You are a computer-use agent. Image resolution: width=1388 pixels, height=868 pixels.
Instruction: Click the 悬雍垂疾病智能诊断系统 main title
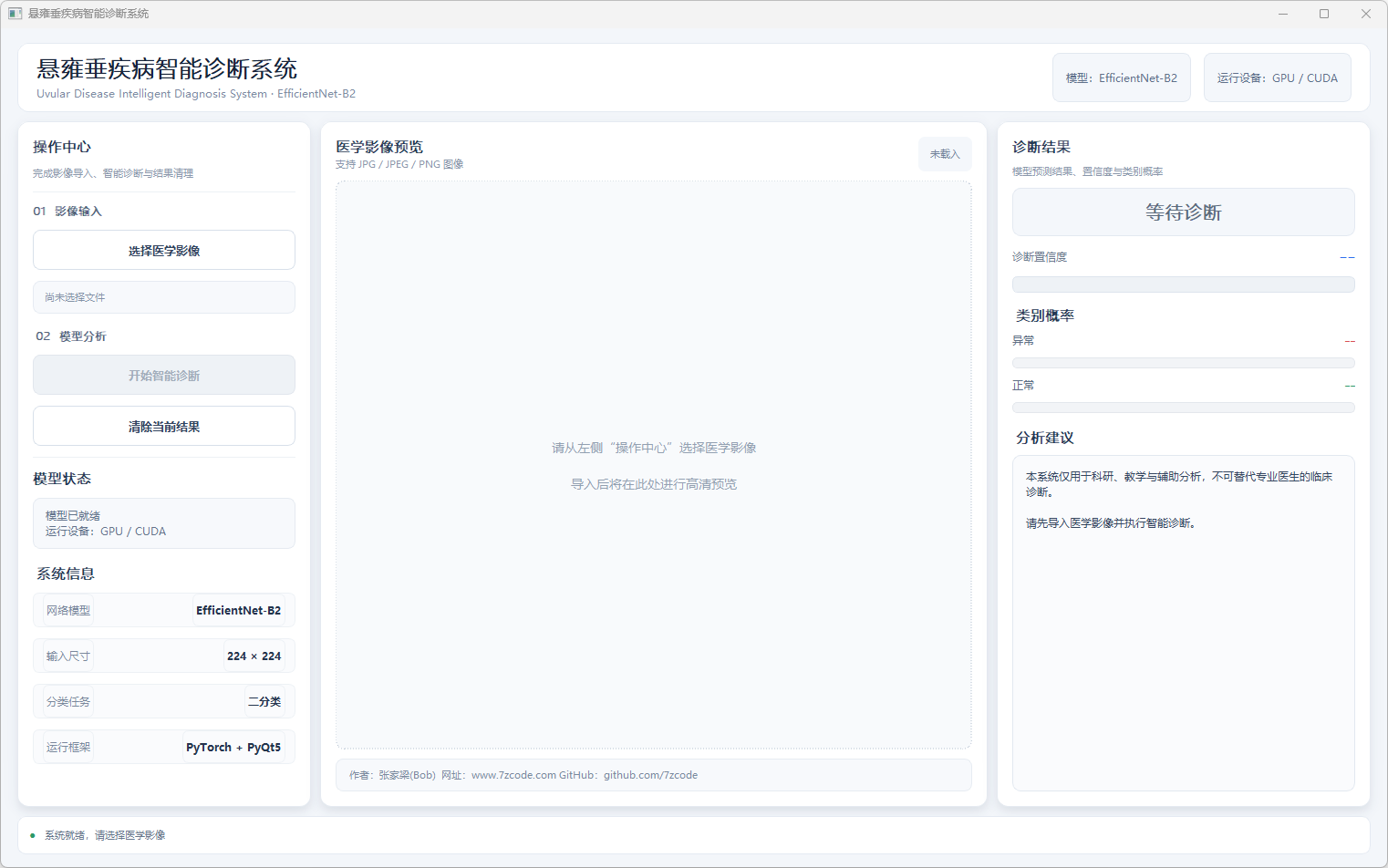(167, 69)
